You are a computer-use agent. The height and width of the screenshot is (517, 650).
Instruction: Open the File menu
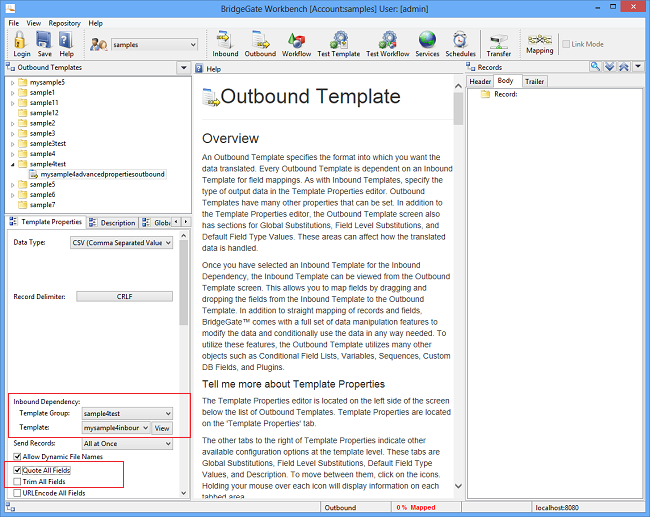click(x=14, y=23)
